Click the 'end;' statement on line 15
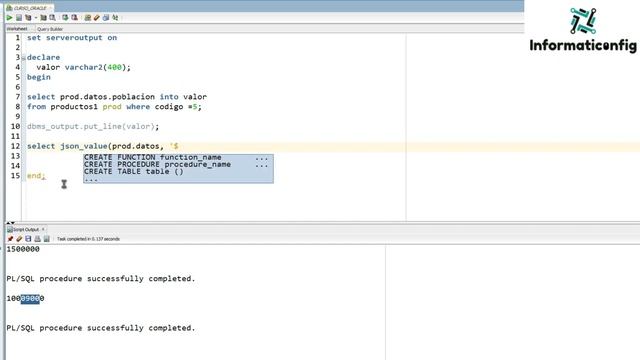The width and height of the screenshot is (640, 360). pos(36,176)
